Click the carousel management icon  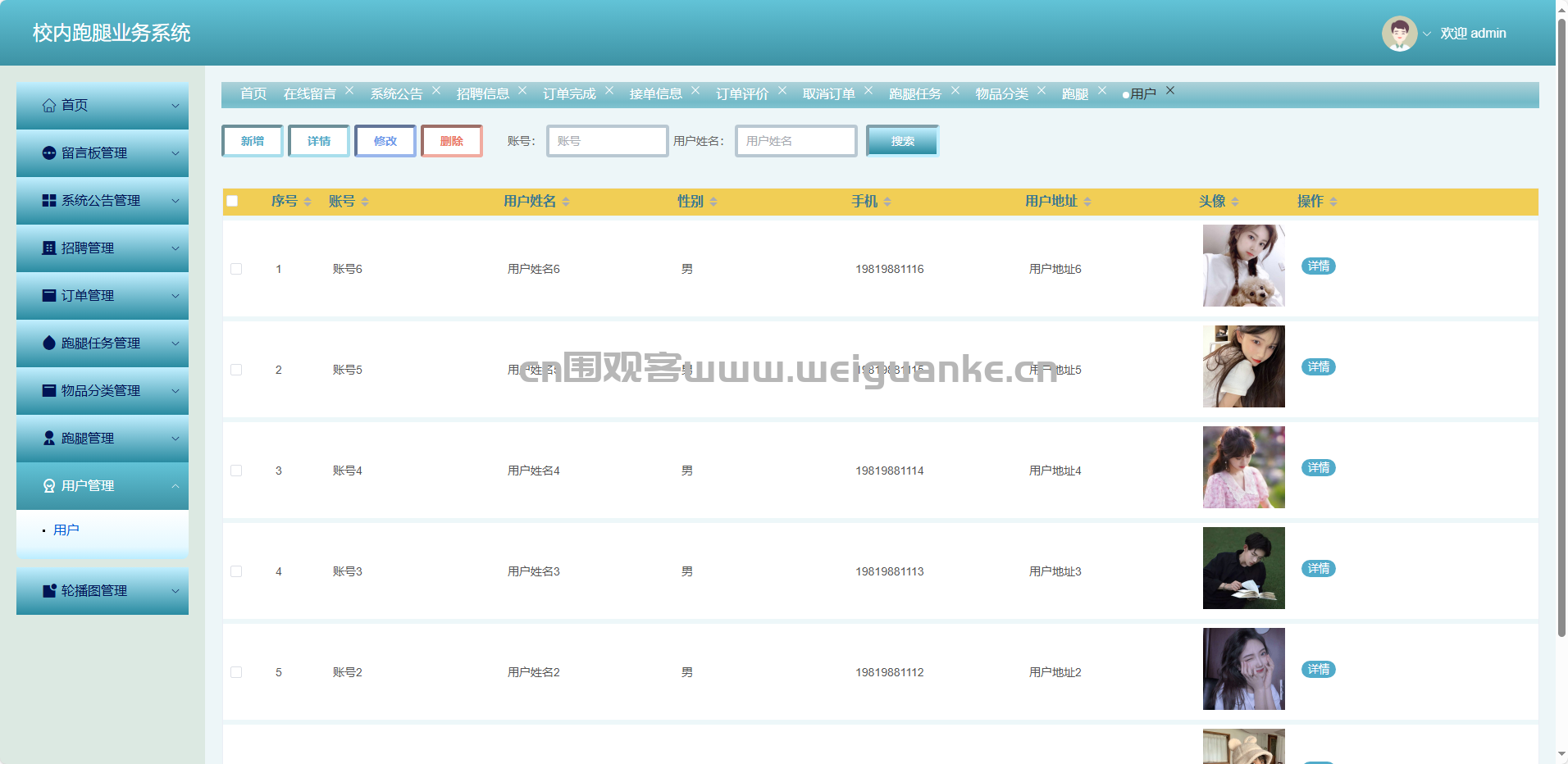pyautogui.click(x=49, y=591)
